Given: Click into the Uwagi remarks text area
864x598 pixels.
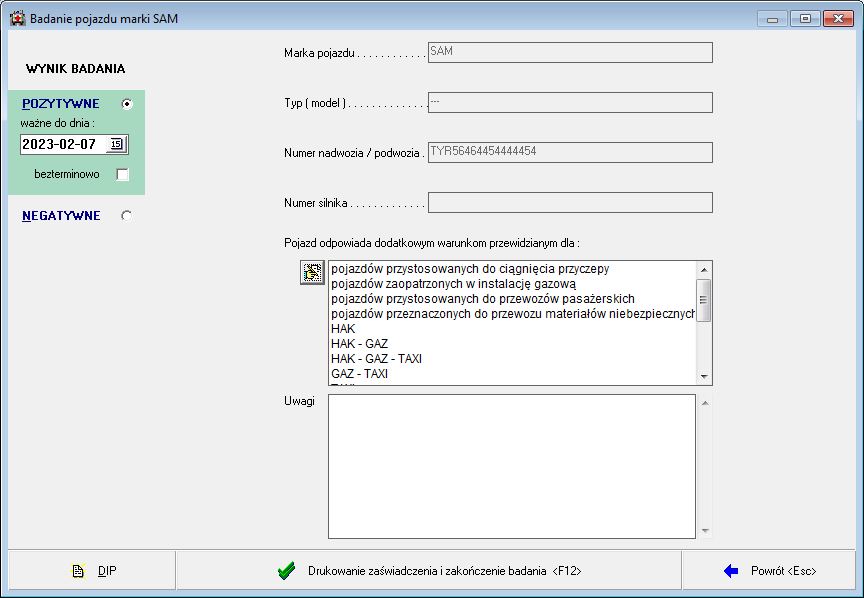Looking at the screenshot, I should 511,466.
